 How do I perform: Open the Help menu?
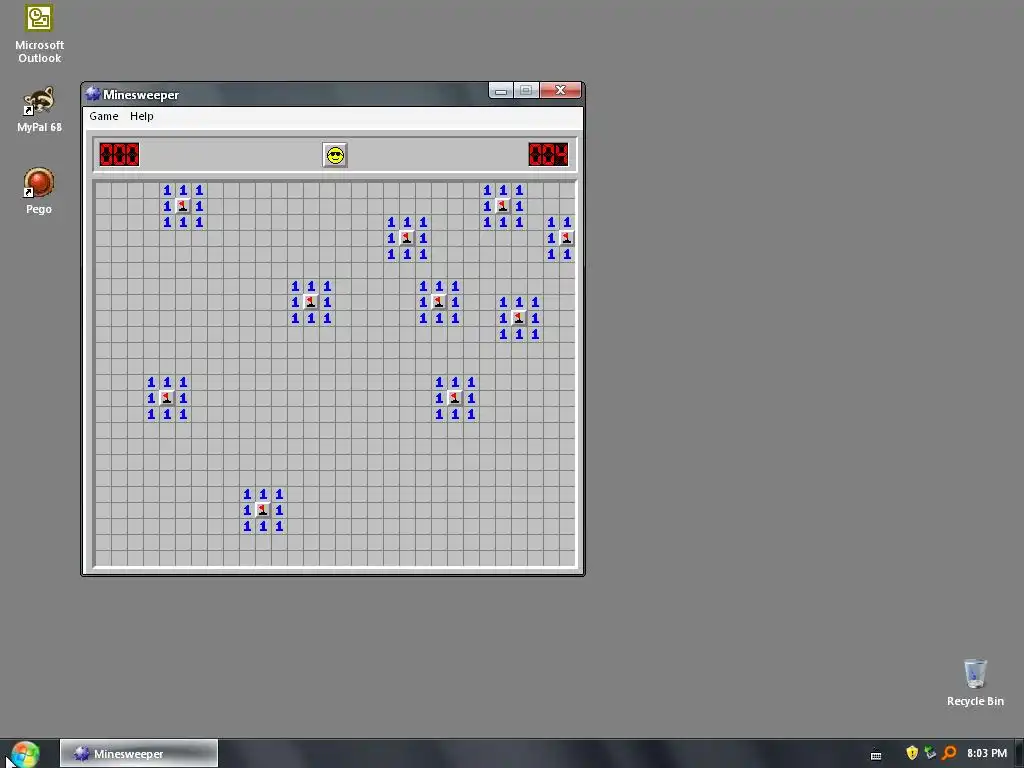[x=142, y=116]
